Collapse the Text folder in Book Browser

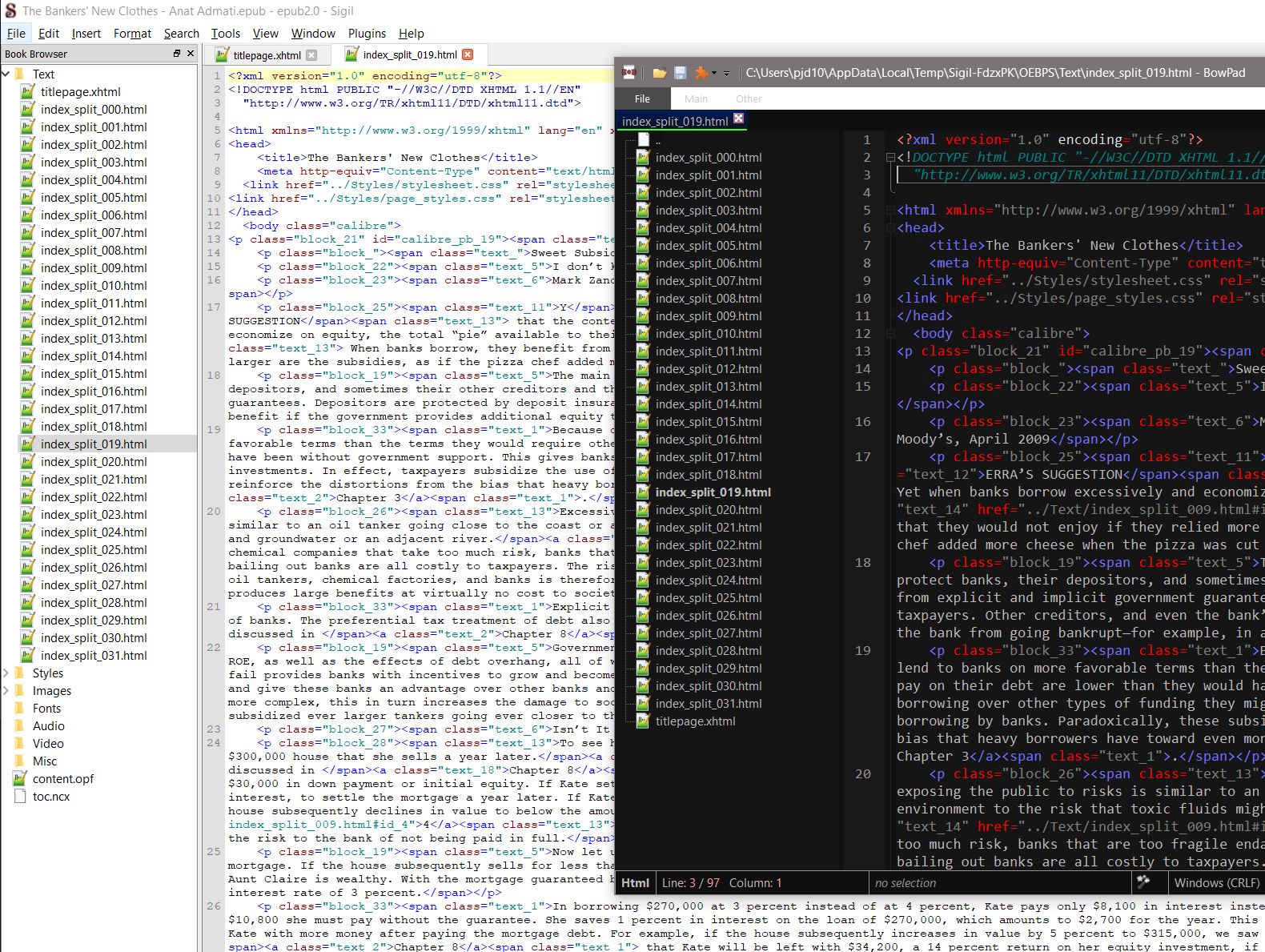(x=6, y=74)
